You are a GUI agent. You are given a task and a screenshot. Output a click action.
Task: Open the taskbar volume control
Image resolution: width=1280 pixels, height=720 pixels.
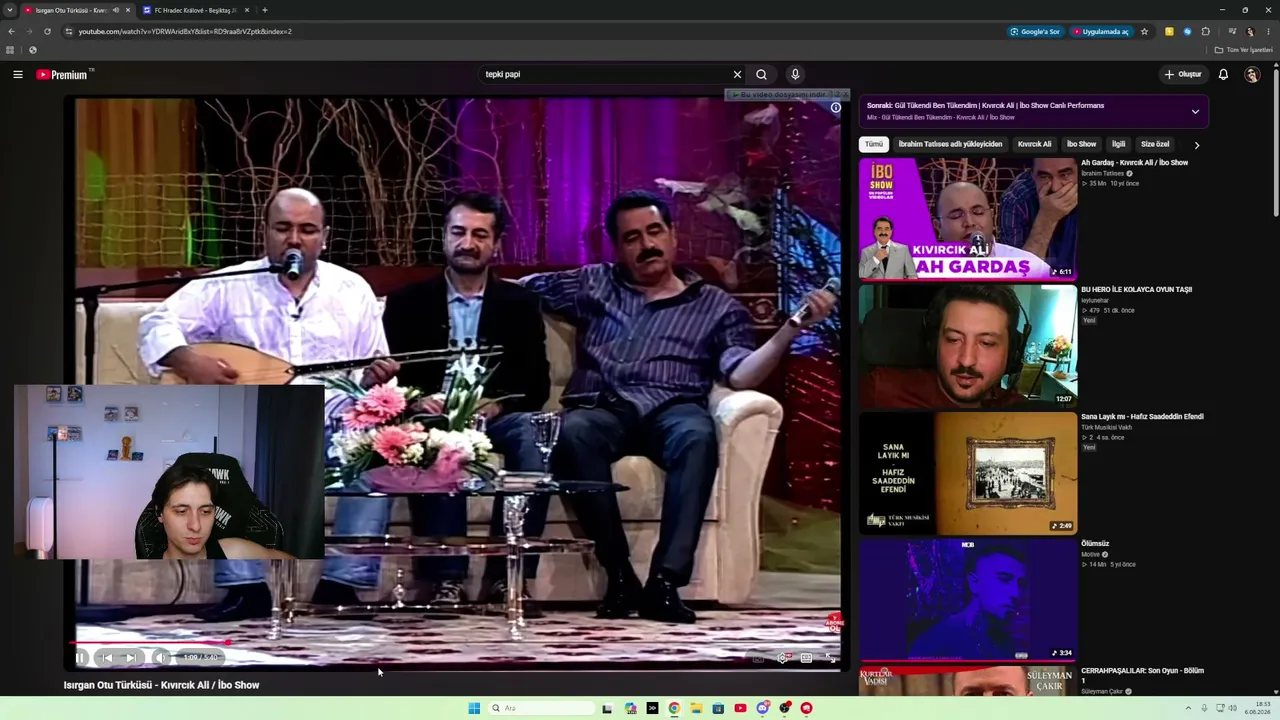[1232, 708]
